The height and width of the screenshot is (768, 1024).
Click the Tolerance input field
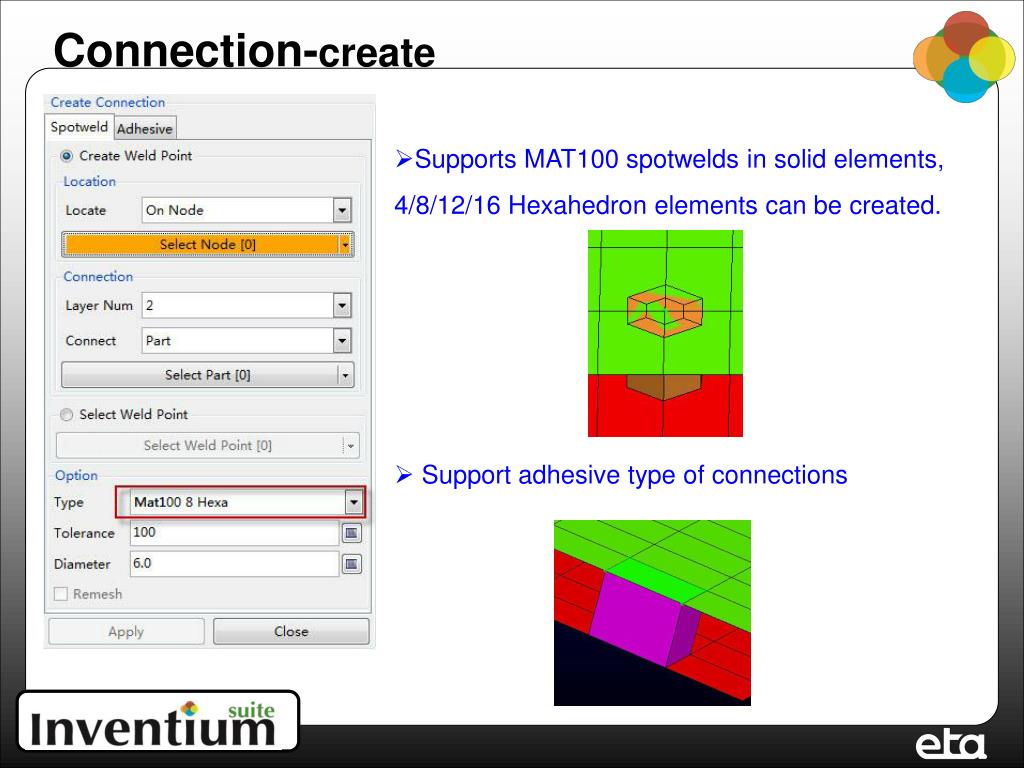pyautogui.click(x=234, y=533)
